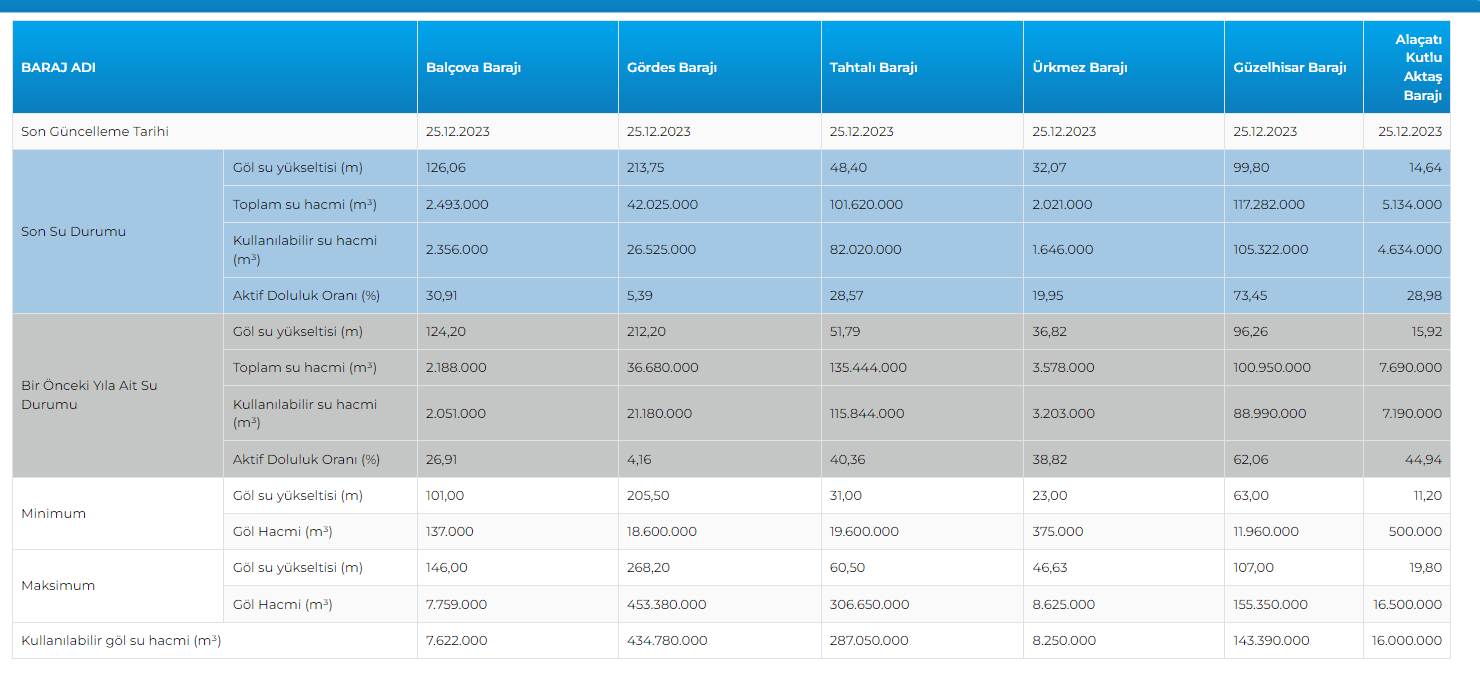This screenshot has width=1480, height=681.
Task: Click the BARAJ ADI column header
Action: [x=58, y=68]
